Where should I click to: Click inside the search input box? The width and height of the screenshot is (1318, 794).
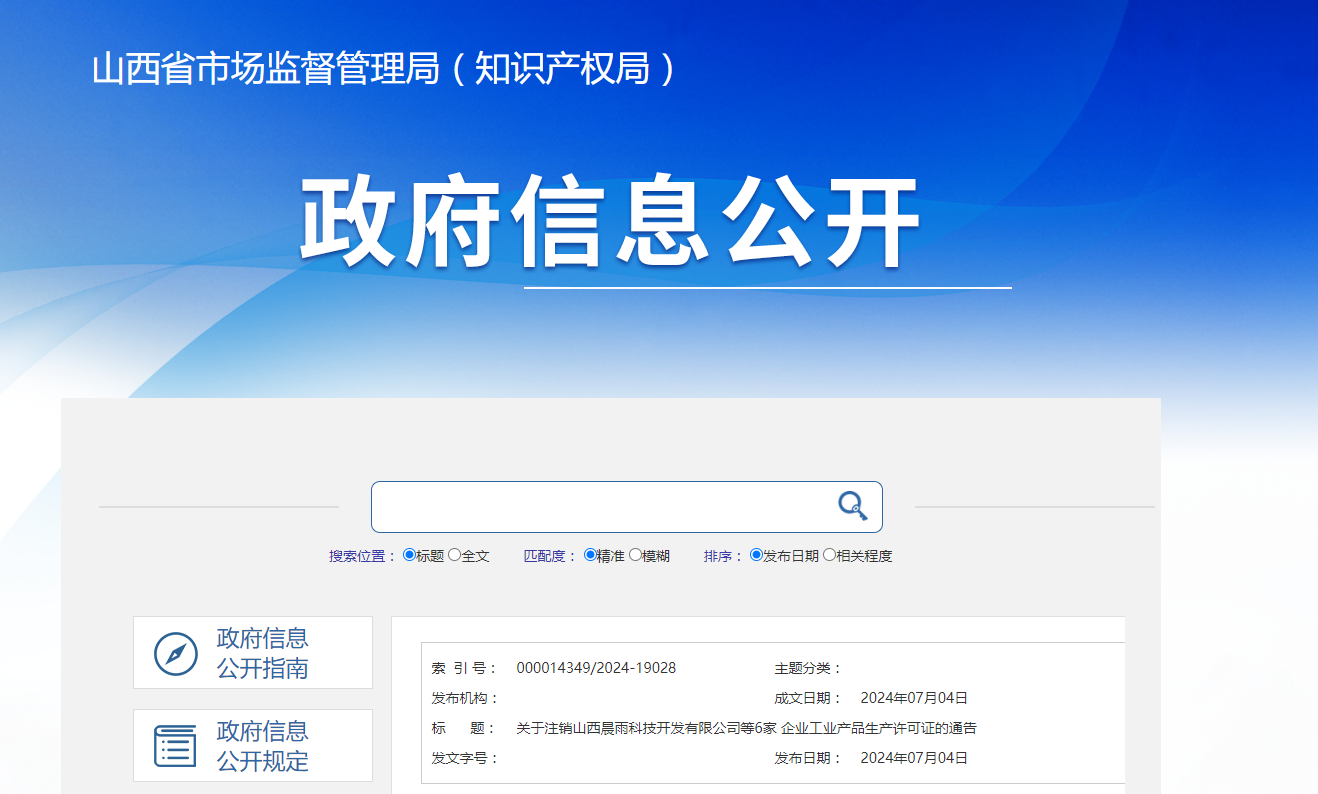pos(600,506)
